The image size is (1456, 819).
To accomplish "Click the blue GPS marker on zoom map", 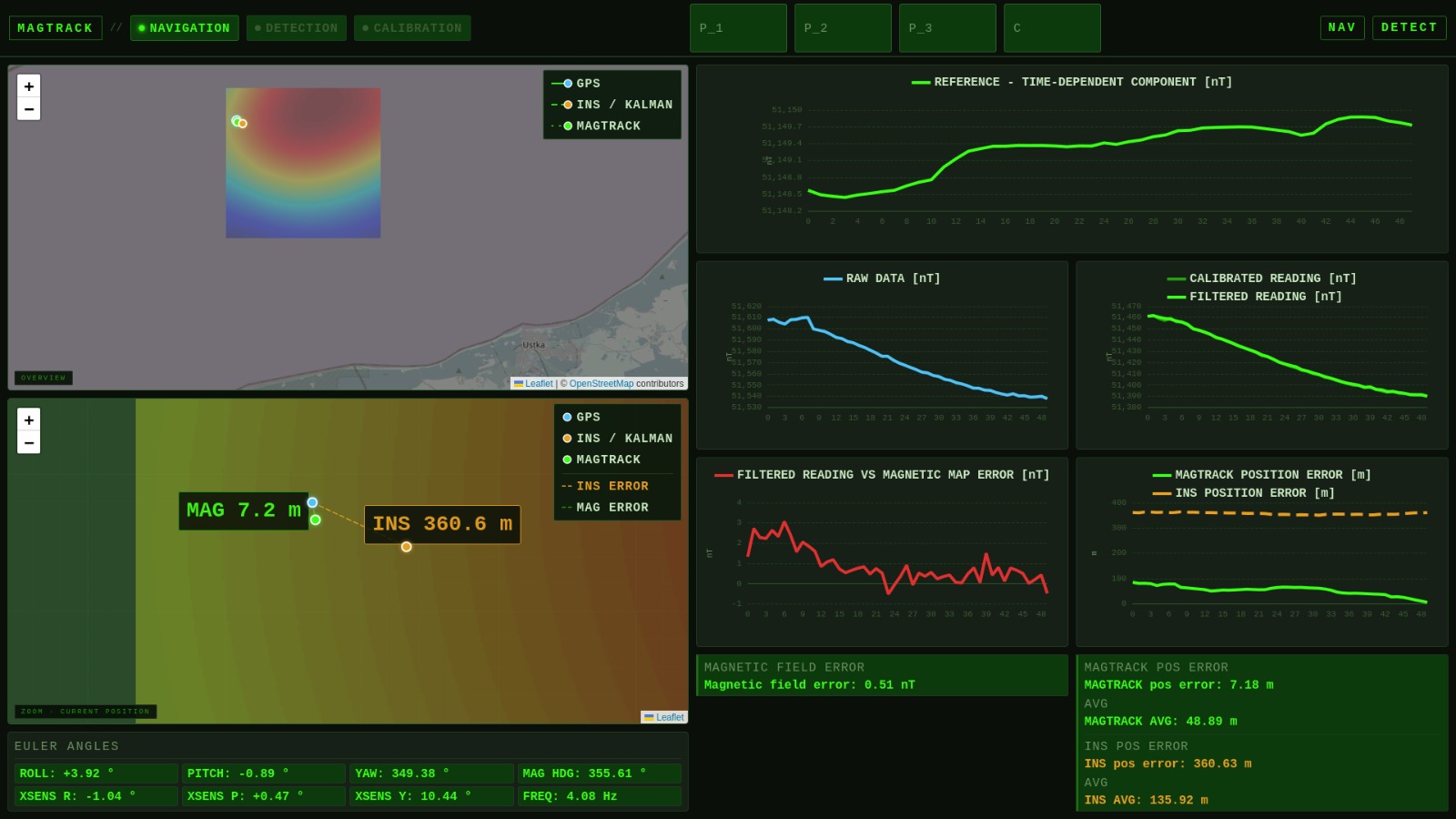I will click(x=312, y=502).
